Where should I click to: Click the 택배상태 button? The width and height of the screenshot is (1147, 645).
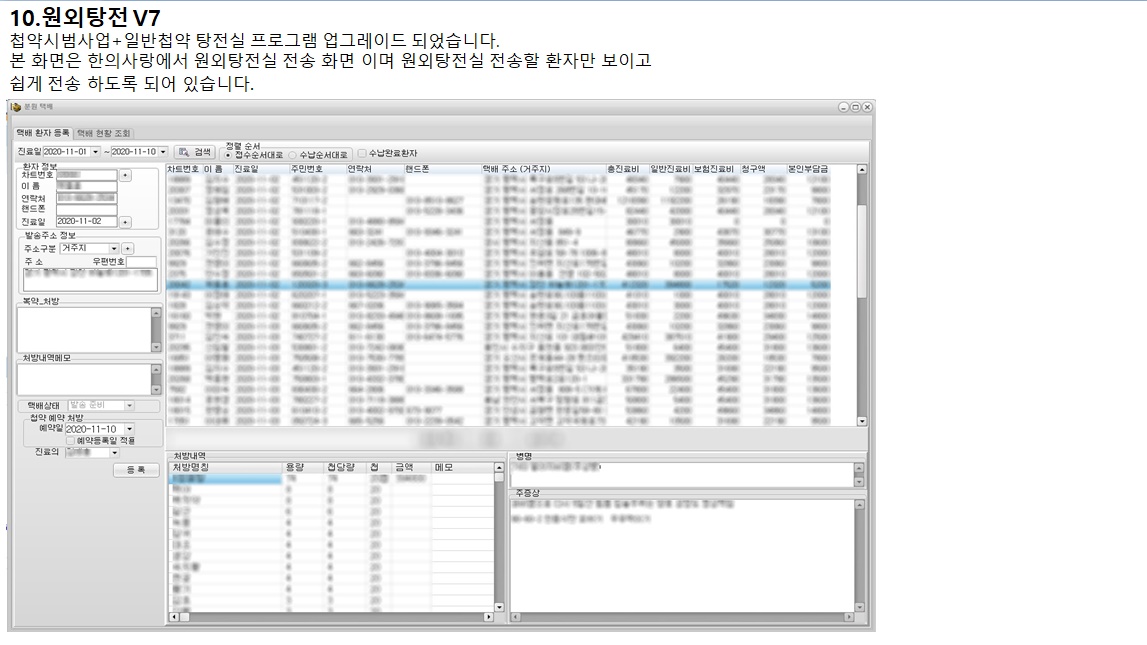[x=41, y=405]
